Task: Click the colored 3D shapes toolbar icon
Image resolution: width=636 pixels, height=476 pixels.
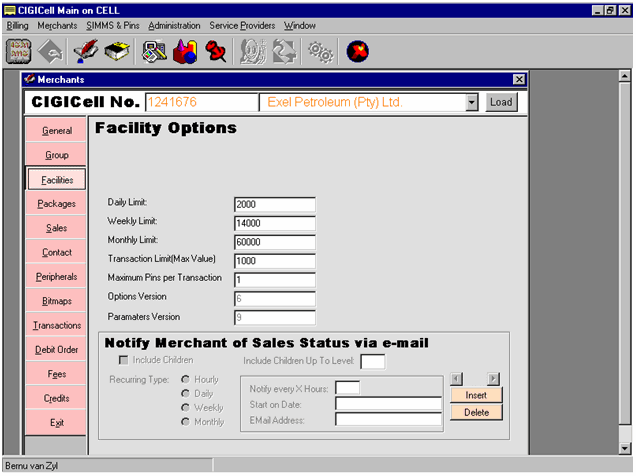Action: (185, 51)
